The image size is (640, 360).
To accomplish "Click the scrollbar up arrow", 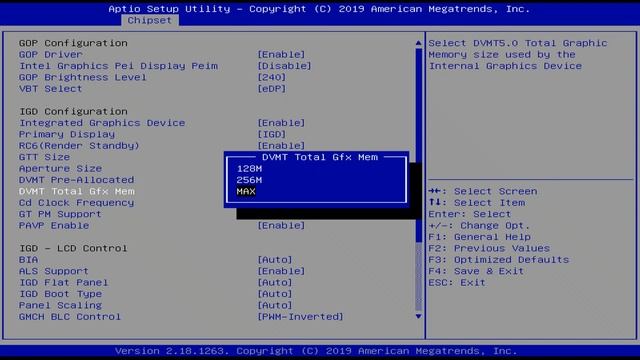I will [x=418, y=43].
